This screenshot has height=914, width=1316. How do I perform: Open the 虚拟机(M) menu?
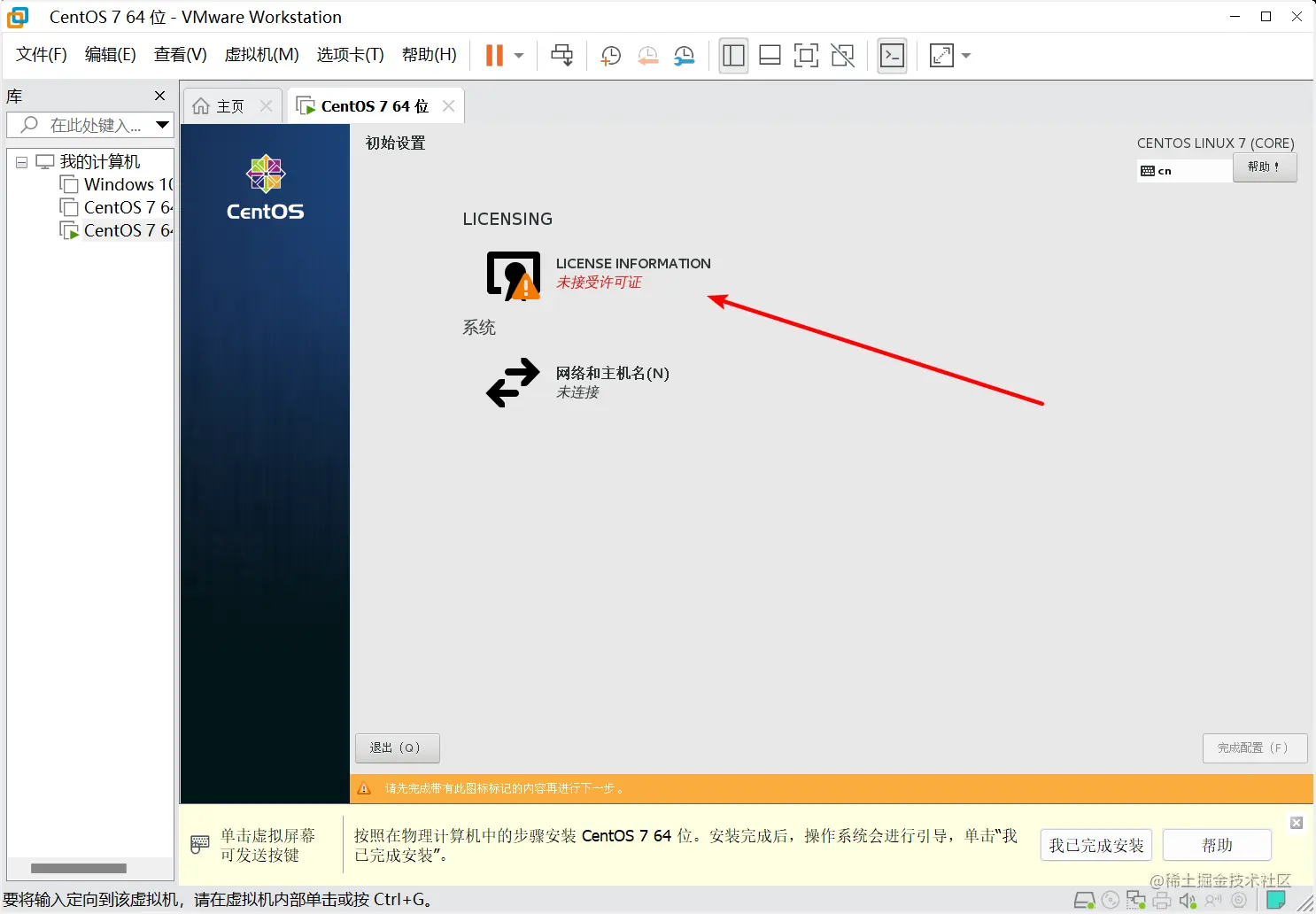coord(262,55)
